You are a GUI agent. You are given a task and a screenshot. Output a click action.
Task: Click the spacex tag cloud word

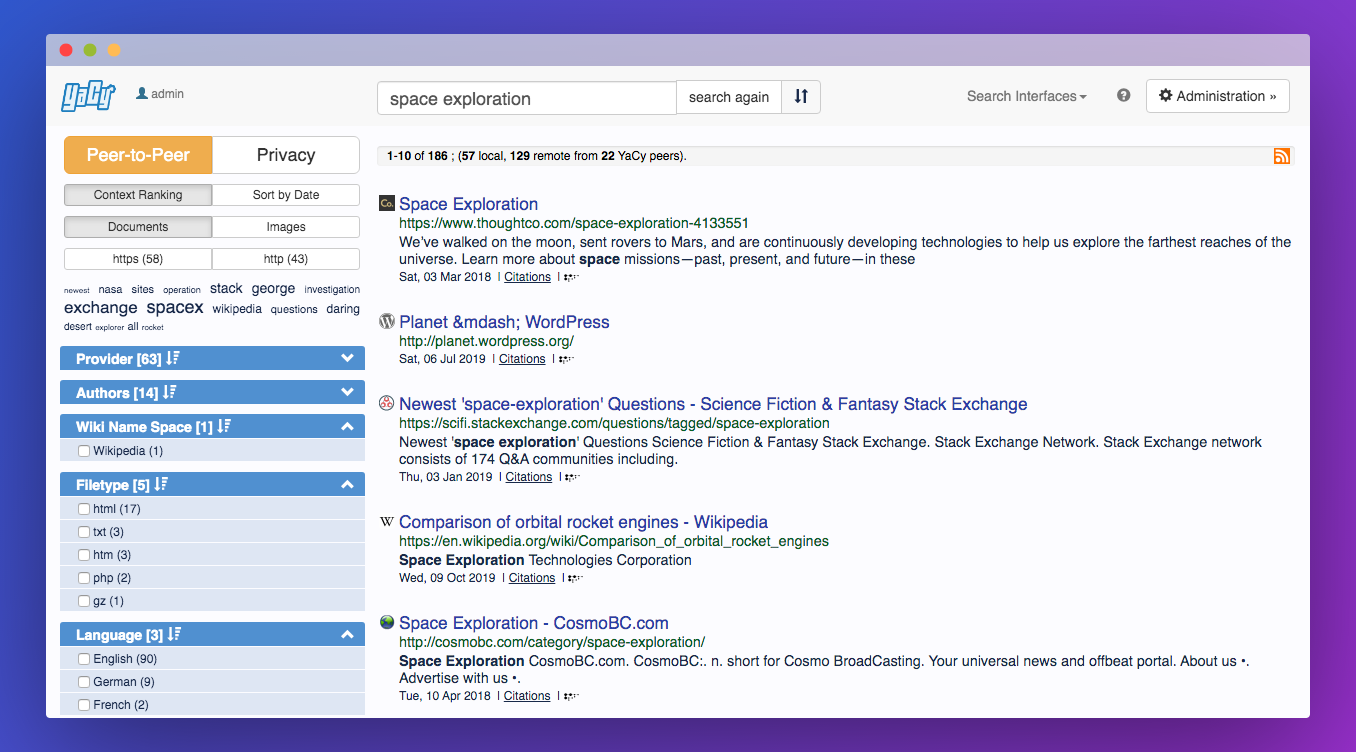coord(175,308)
